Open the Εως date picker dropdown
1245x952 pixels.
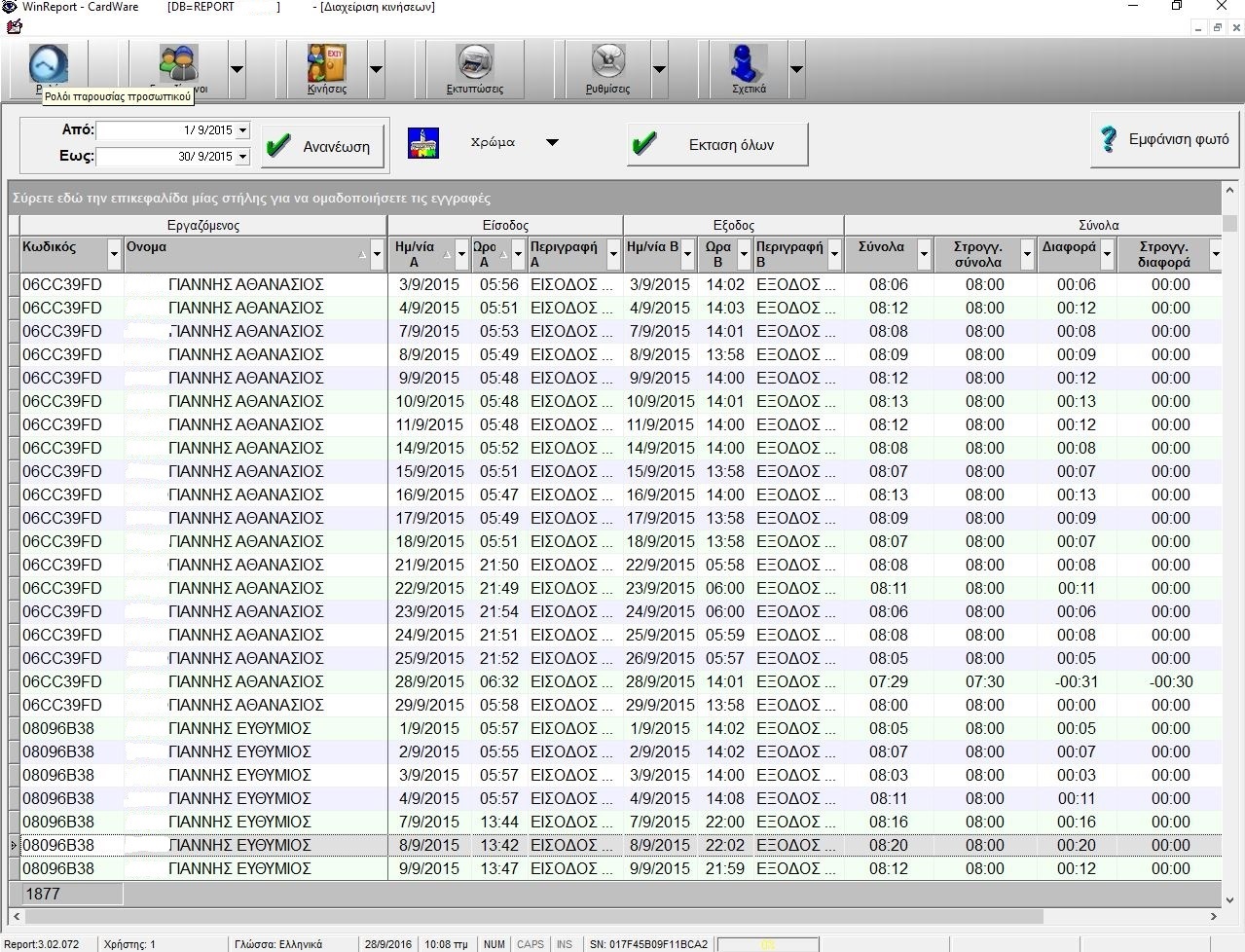[242, 157]
